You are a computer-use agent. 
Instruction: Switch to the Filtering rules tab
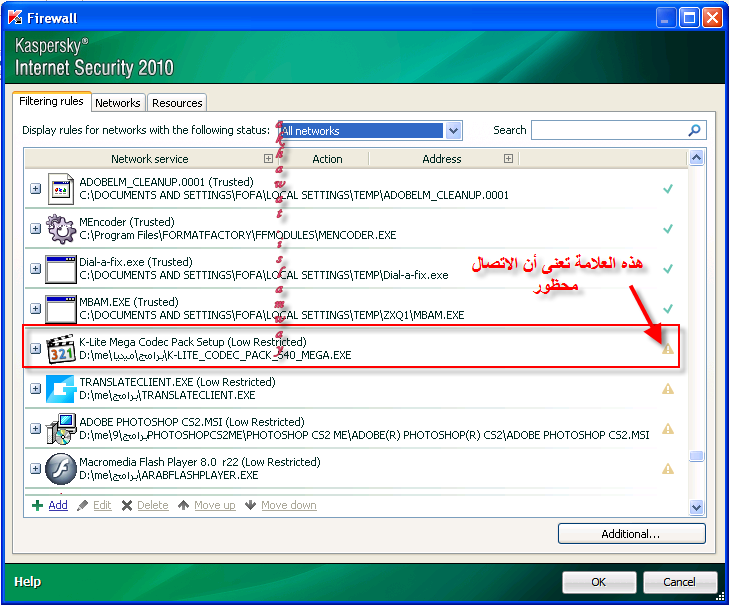[x=51, y=101]
